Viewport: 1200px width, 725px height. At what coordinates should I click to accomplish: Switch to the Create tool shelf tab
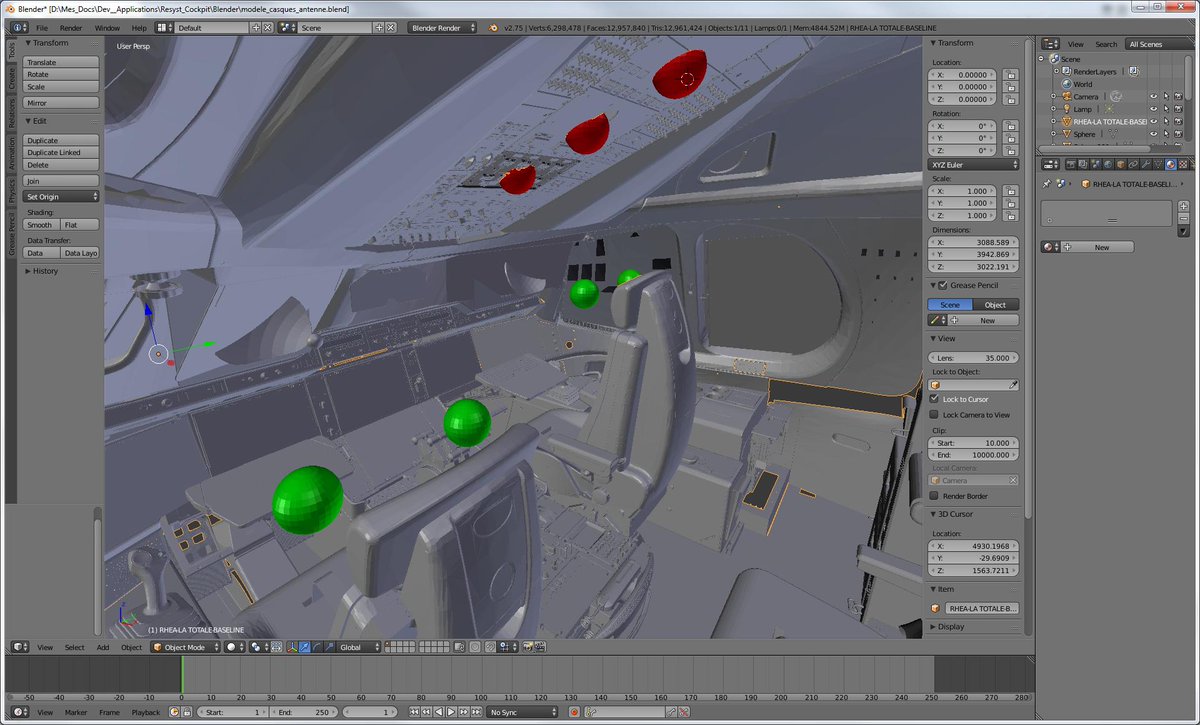click(x=11, y=79)
